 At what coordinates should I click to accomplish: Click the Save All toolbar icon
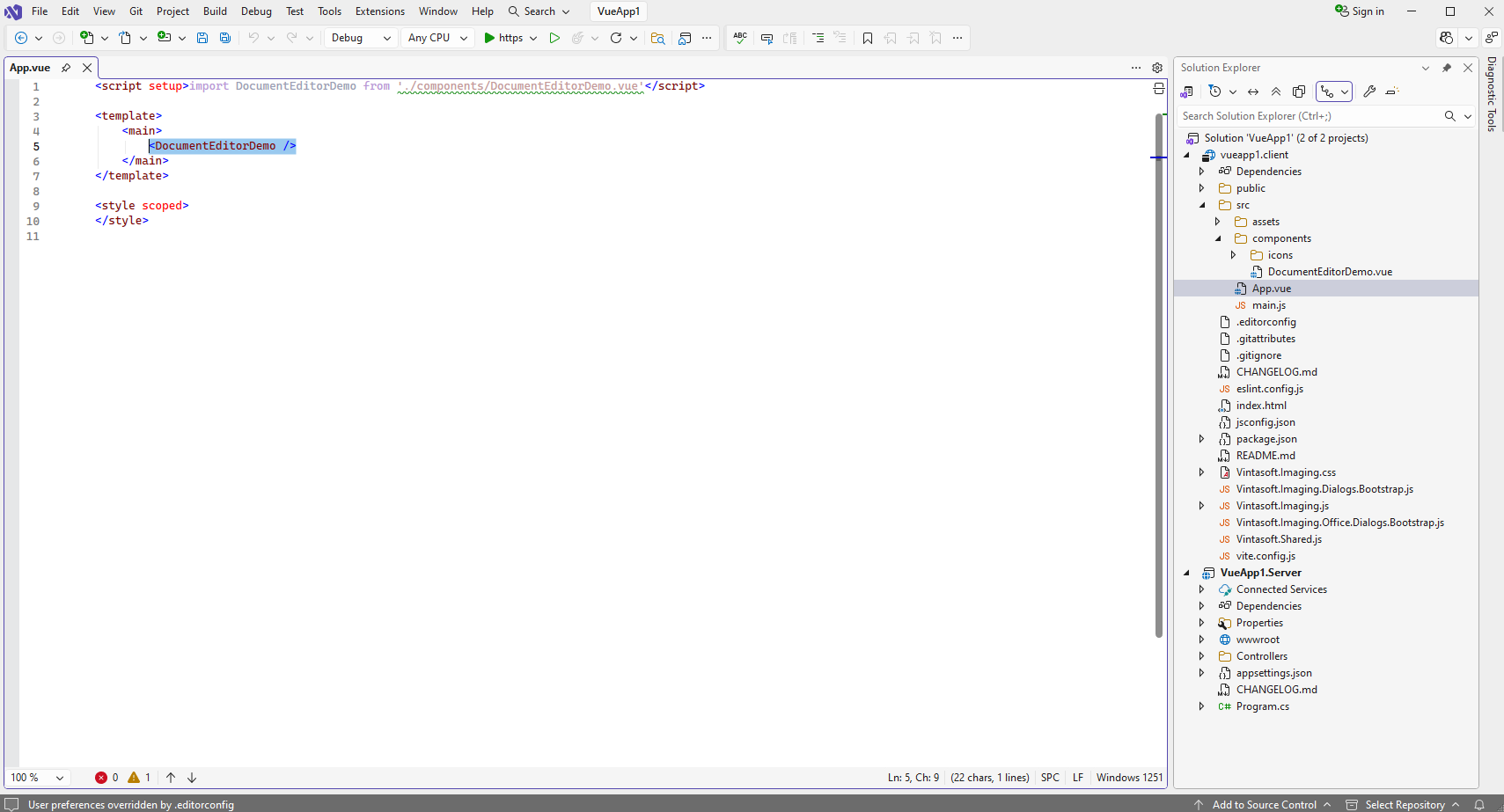(225, 38)
